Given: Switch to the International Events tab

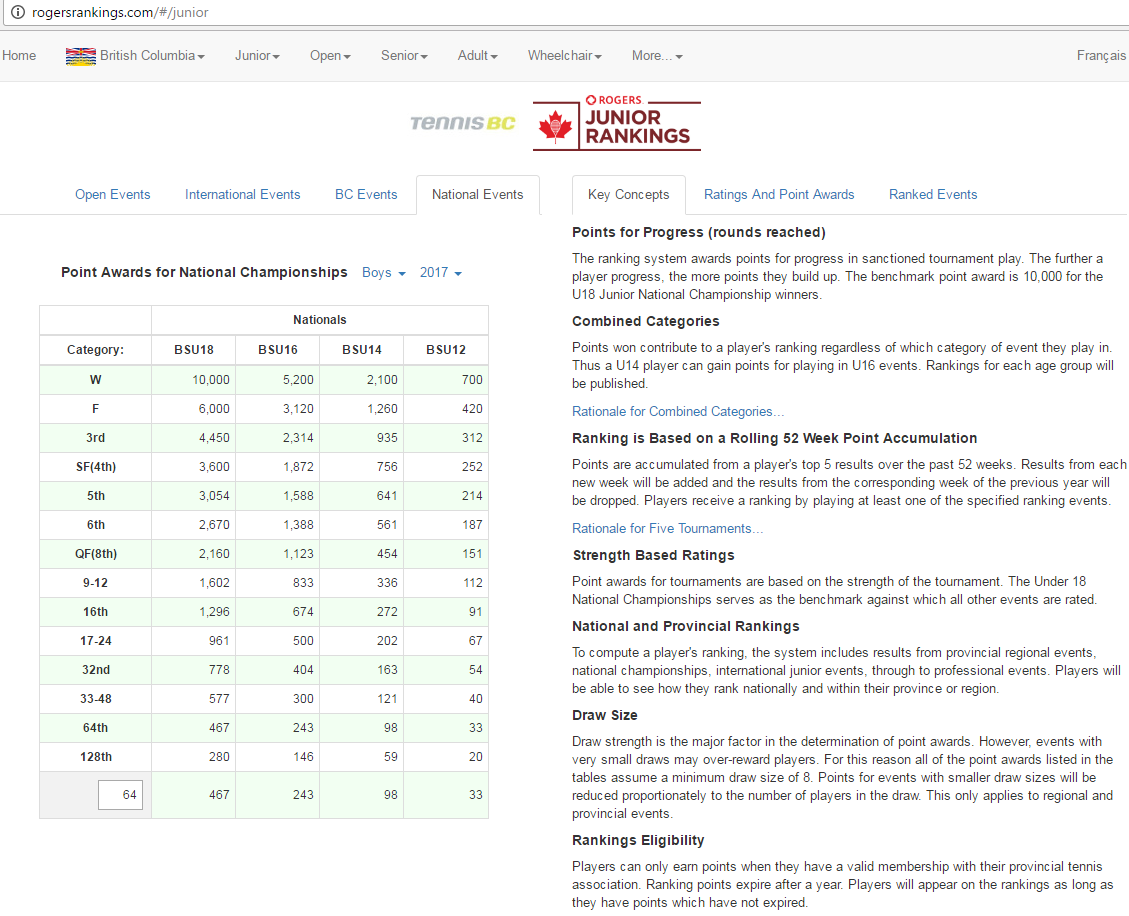Looking at the screenshot, I should (243, 194).
